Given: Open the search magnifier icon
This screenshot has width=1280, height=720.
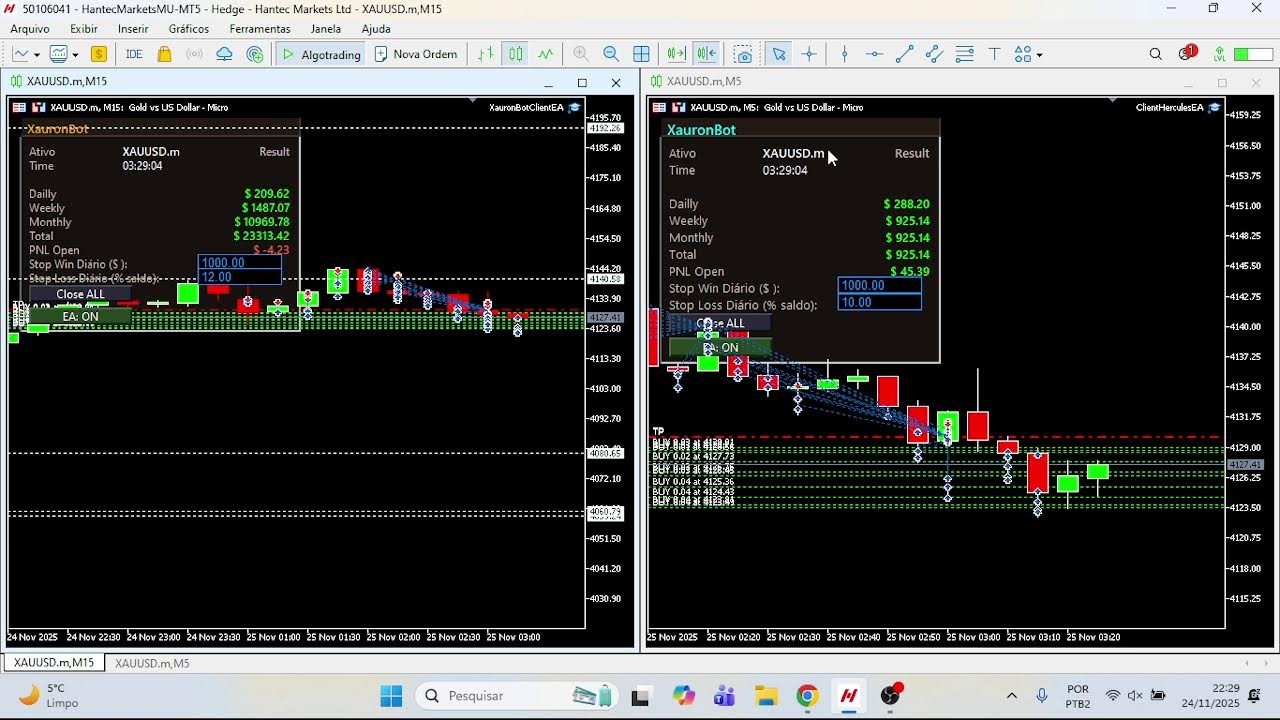Looking at the screenshot, I should click(1156, 54).
